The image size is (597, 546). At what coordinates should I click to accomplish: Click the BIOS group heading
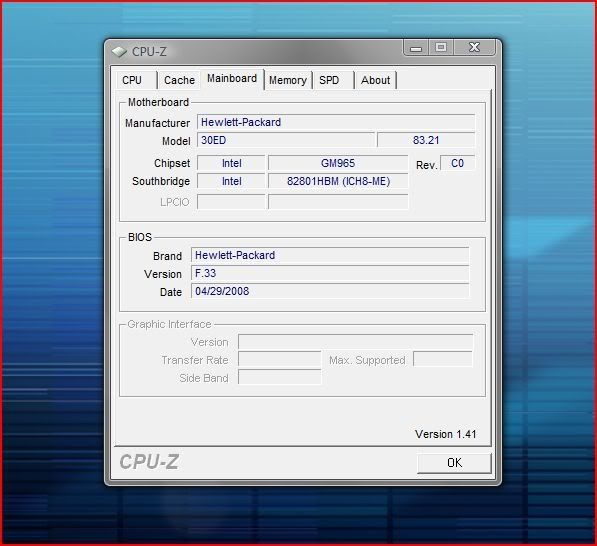[x=140, y=237]
